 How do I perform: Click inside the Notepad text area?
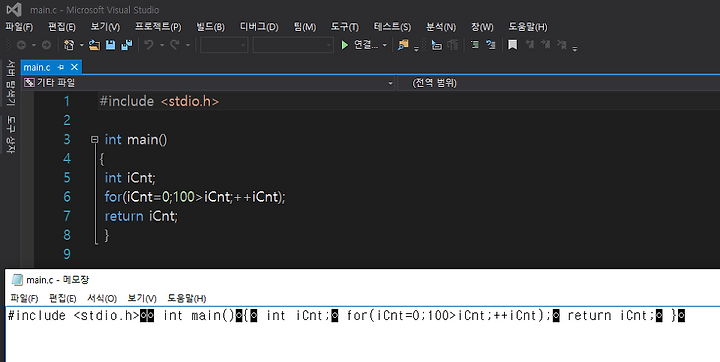tap(363, 334)
